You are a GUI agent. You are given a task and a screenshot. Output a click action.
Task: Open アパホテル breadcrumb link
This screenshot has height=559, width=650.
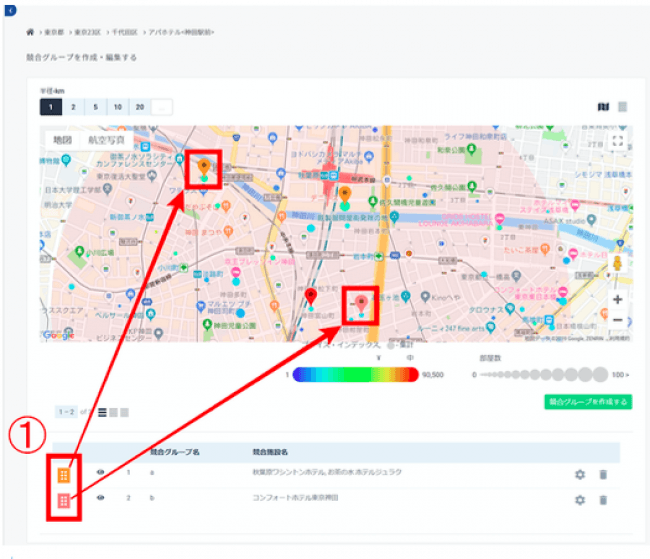coord(181,32)
